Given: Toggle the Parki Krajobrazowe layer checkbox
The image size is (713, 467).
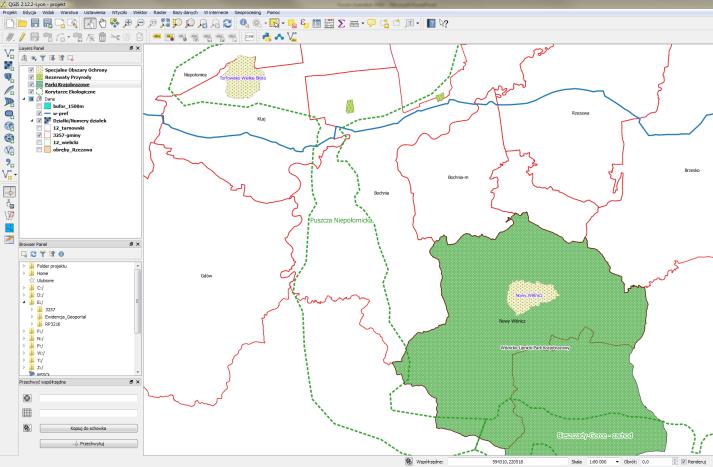Looking at the screenshot, I should (x=31, y=85).
